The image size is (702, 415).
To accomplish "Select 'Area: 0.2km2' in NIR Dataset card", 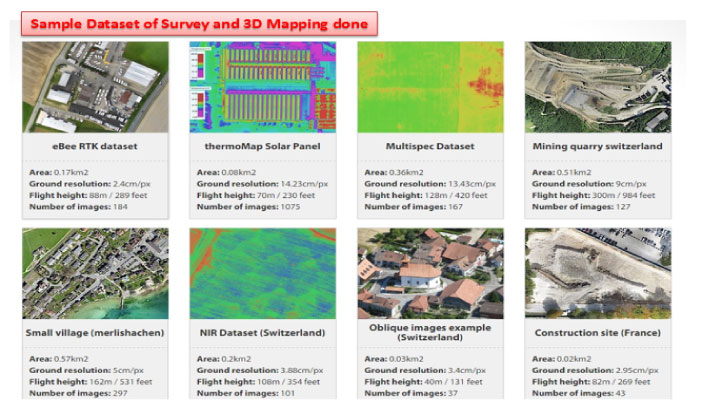I will (x=224, y=359).
